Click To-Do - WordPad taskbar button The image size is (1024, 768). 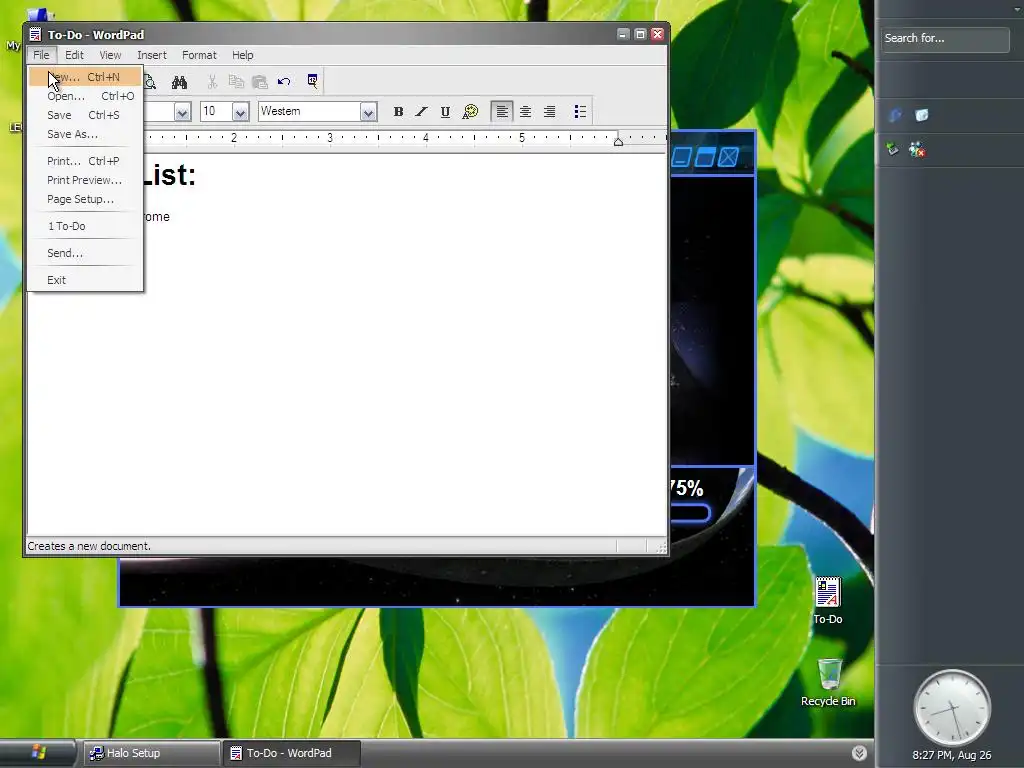[x=291, y=753]
